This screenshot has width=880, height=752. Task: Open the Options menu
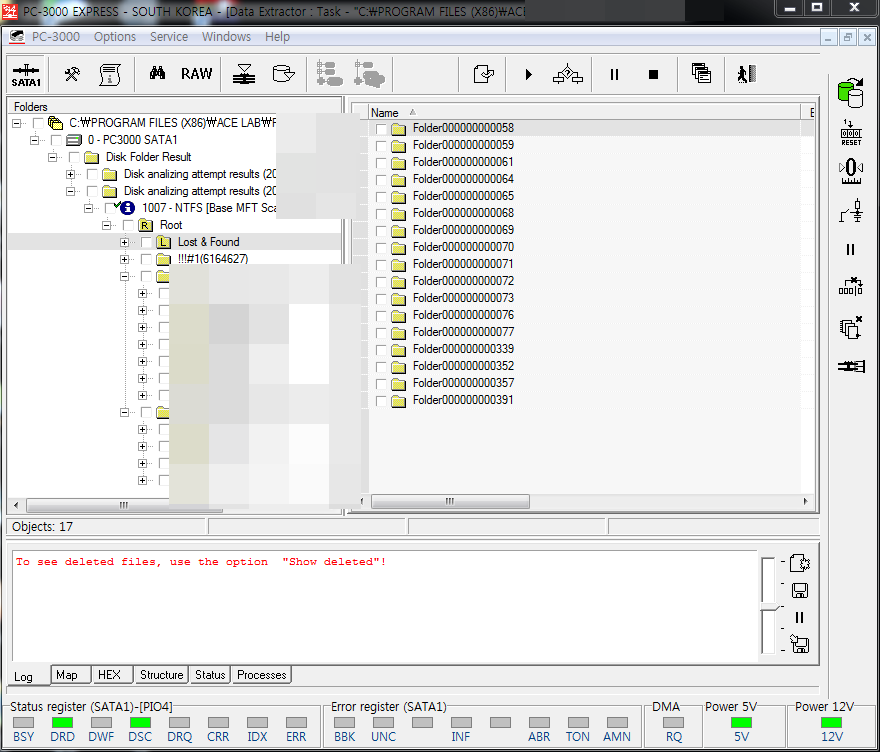pos(114,37)
